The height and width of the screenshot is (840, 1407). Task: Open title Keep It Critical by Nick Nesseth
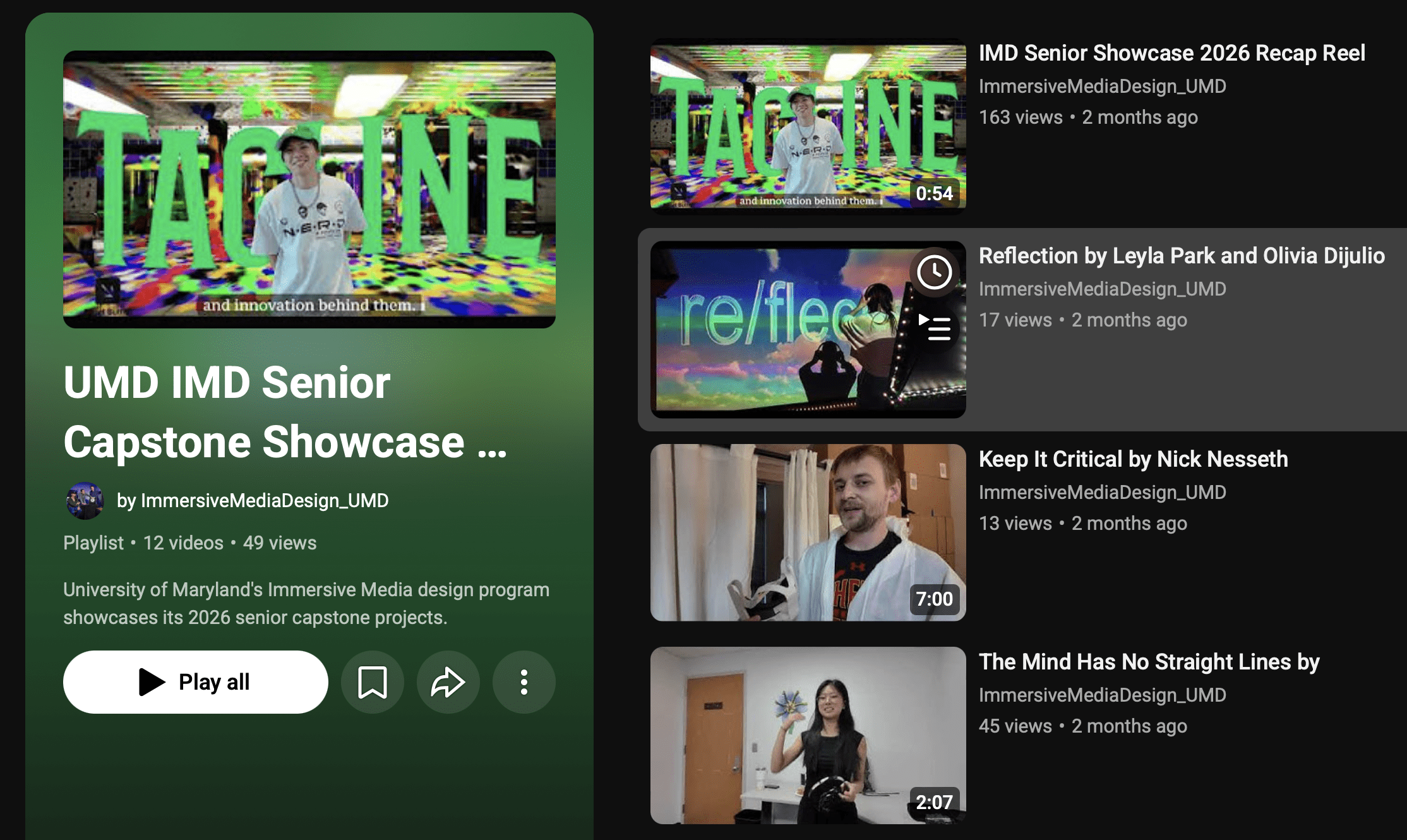1134,459
